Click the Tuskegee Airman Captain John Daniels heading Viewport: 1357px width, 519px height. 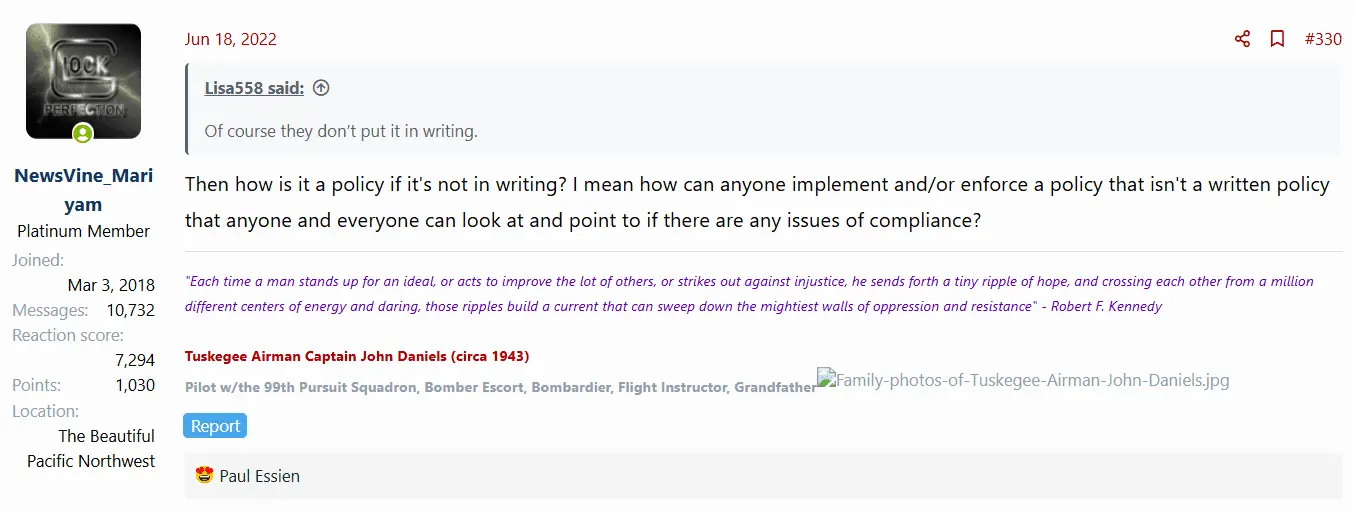click(357, 356)
